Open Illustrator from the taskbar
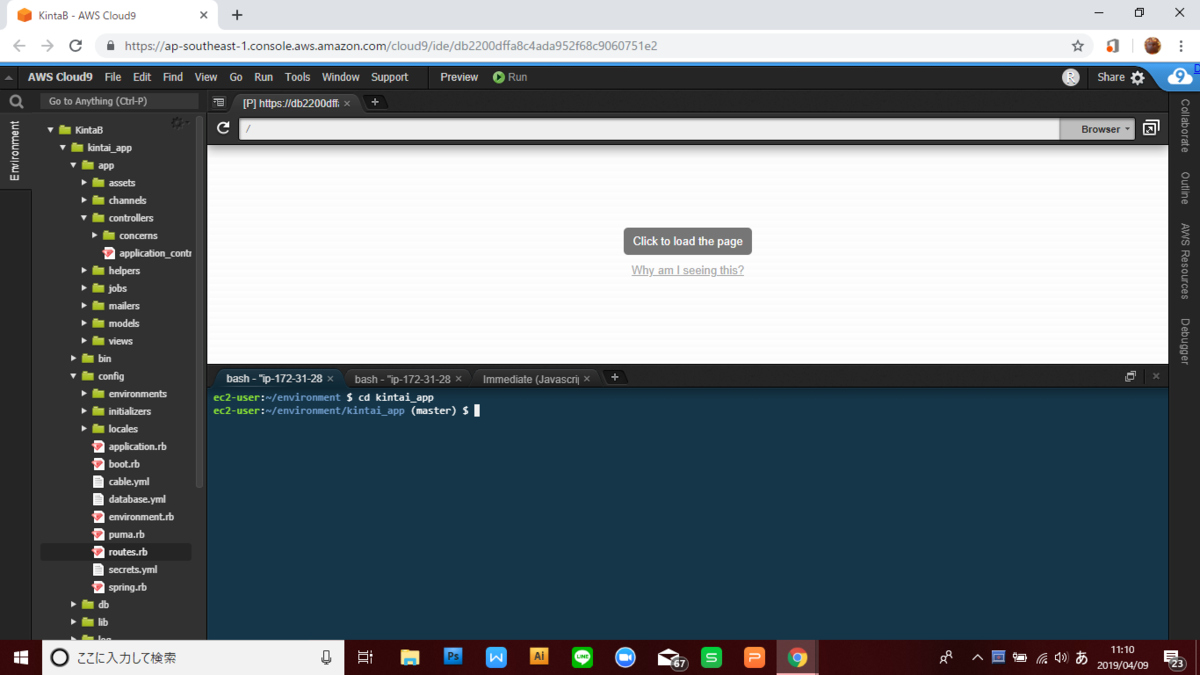The height and width of the screenshot is (675, 1200). coord(539,657)
